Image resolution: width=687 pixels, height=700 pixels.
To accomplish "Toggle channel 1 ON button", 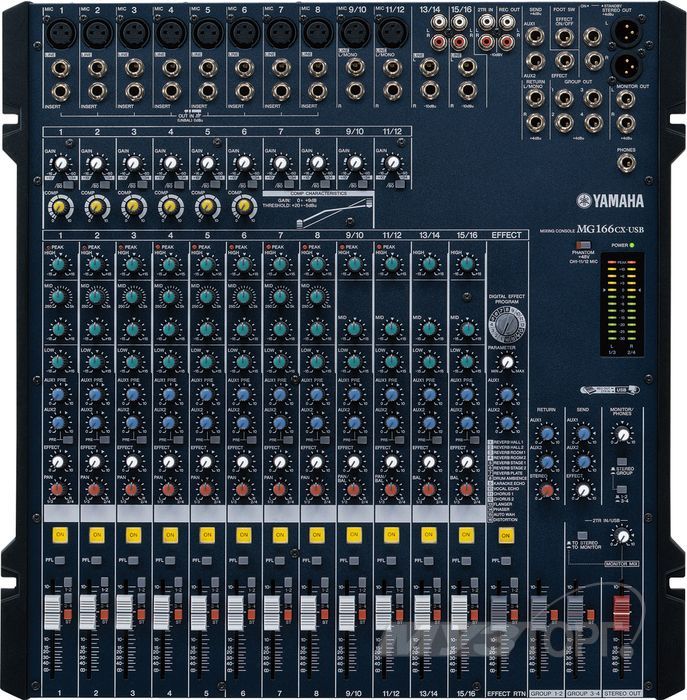I will pyautogui.click(x=60, y=535).
